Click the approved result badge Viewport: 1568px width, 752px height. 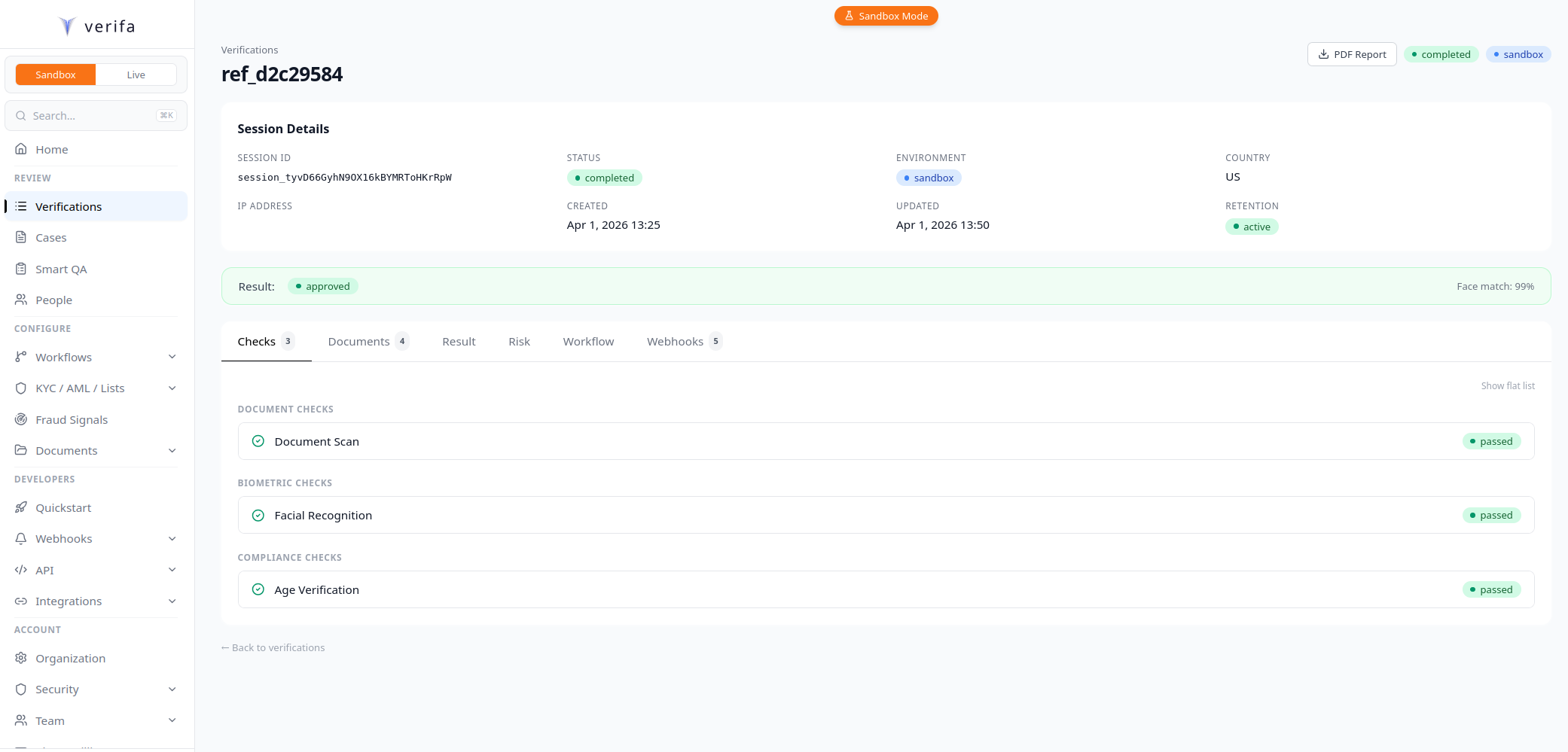322,286
